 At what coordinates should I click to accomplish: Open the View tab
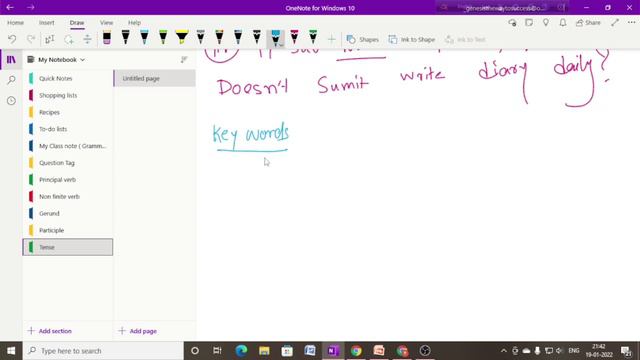pos(107,22)
